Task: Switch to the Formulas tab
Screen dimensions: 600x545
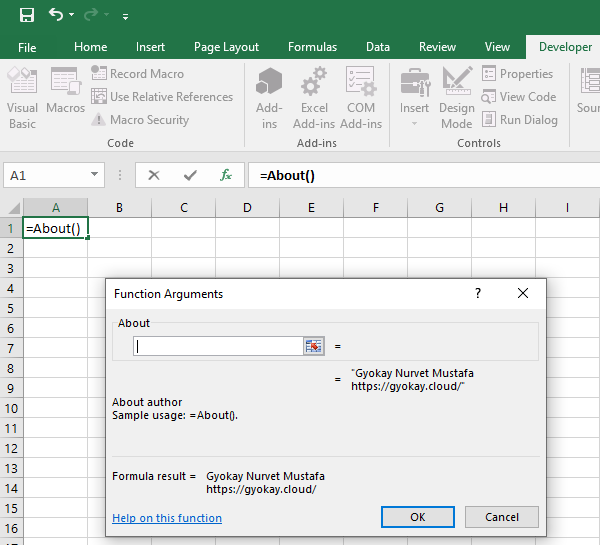Action: (x=312, y=47)
